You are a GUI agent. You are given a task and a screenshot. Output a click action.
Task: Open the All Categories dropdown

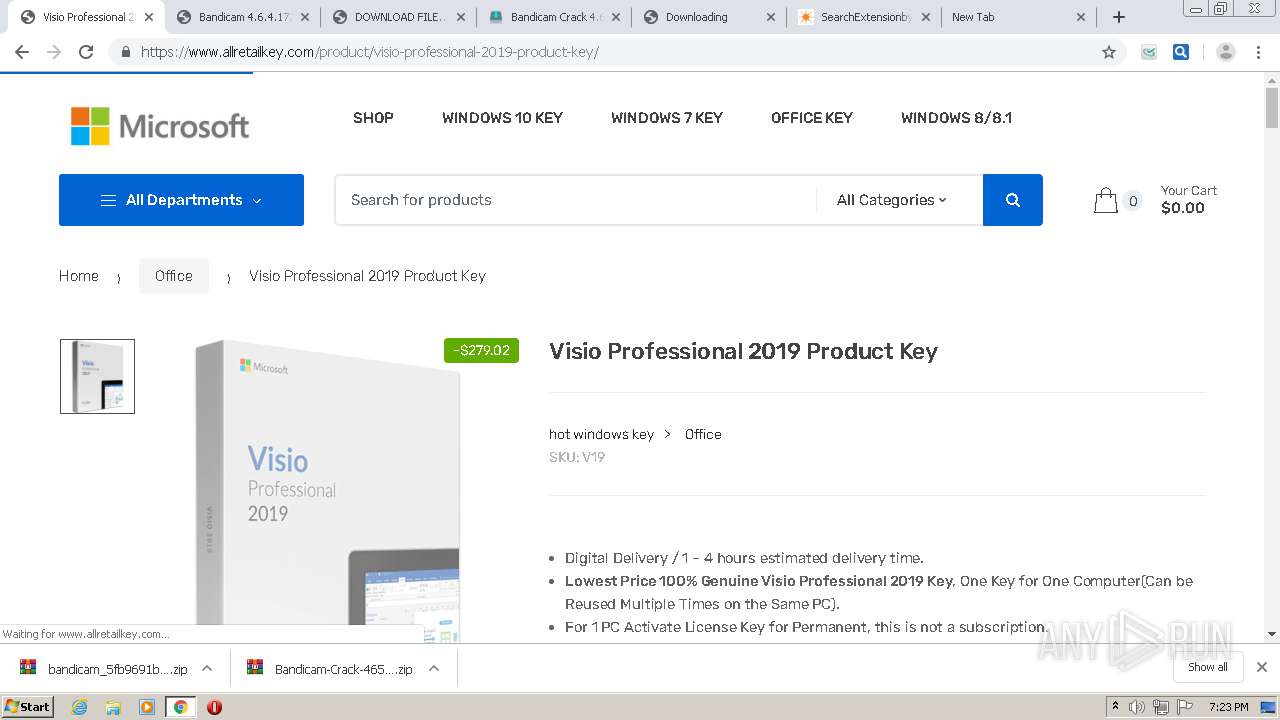pyautogui.click(x=891, y=200)
